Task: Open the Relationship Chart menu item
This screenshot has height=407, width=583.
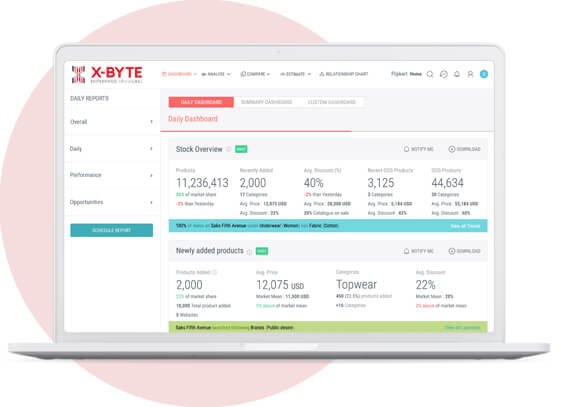Action: click(344, 74)
